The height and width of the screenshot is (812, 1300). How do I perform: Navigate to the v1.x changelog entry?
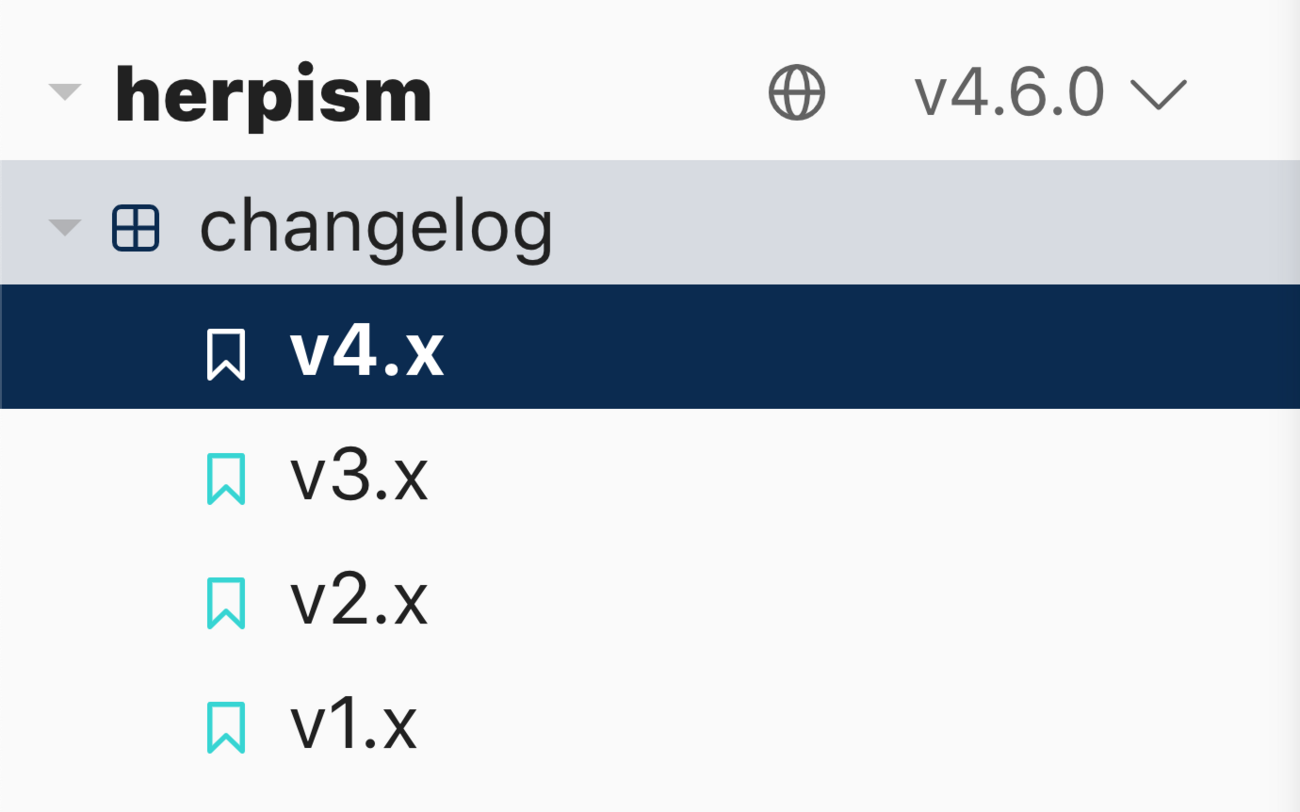(353, 725)
